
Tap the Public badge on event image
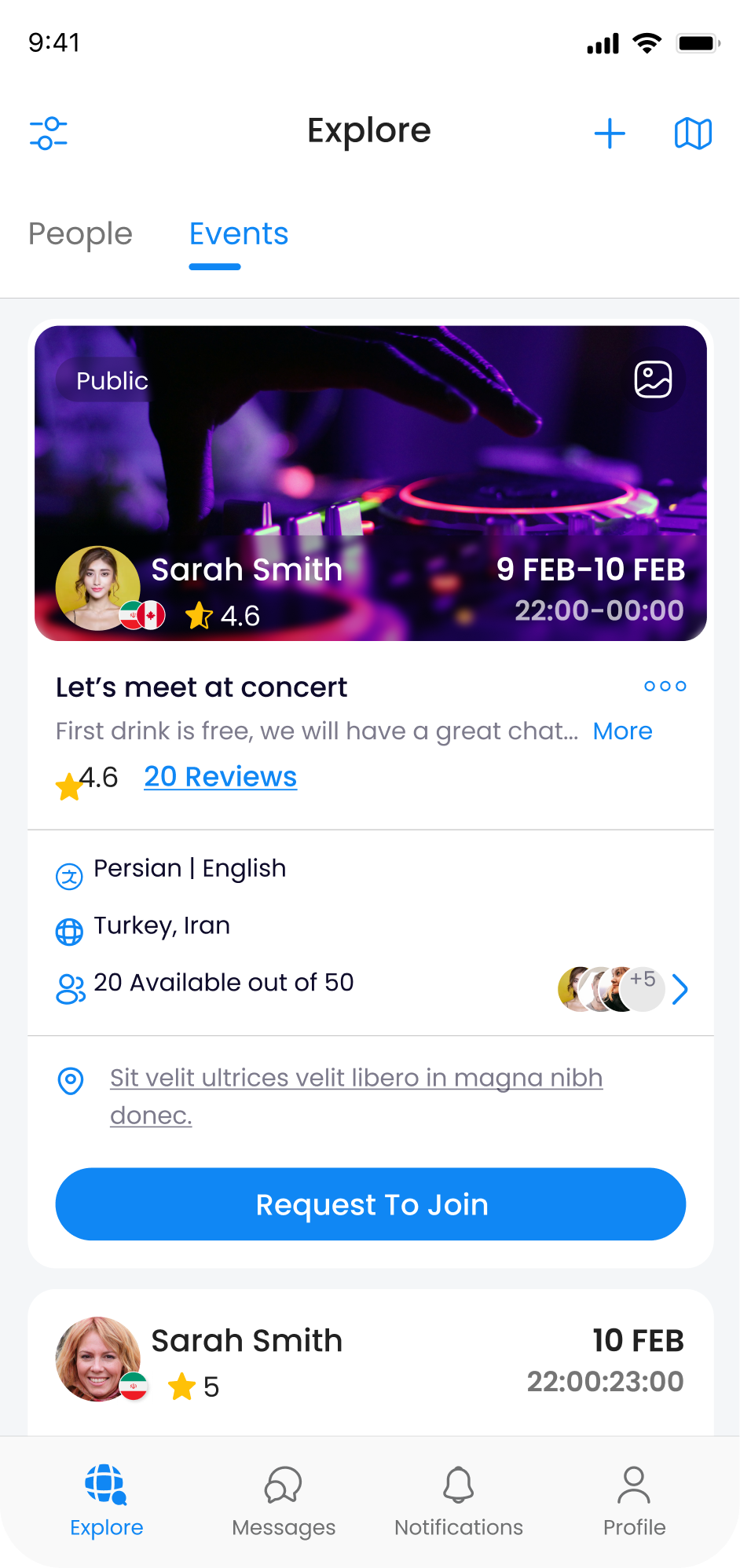(x=112, y=381)
